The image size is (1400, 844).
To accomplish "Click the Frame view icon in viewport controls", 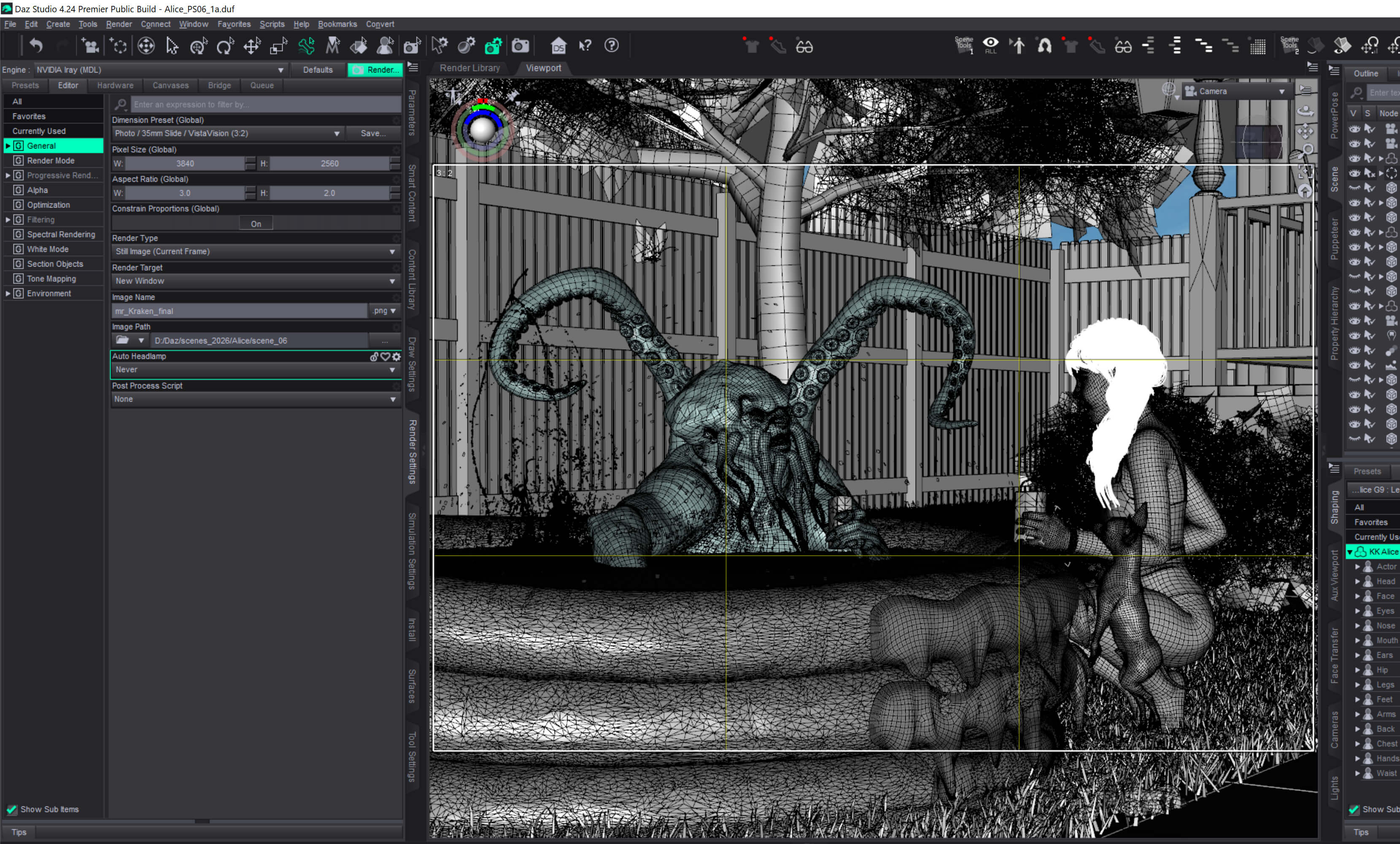I will point(1305,171).
